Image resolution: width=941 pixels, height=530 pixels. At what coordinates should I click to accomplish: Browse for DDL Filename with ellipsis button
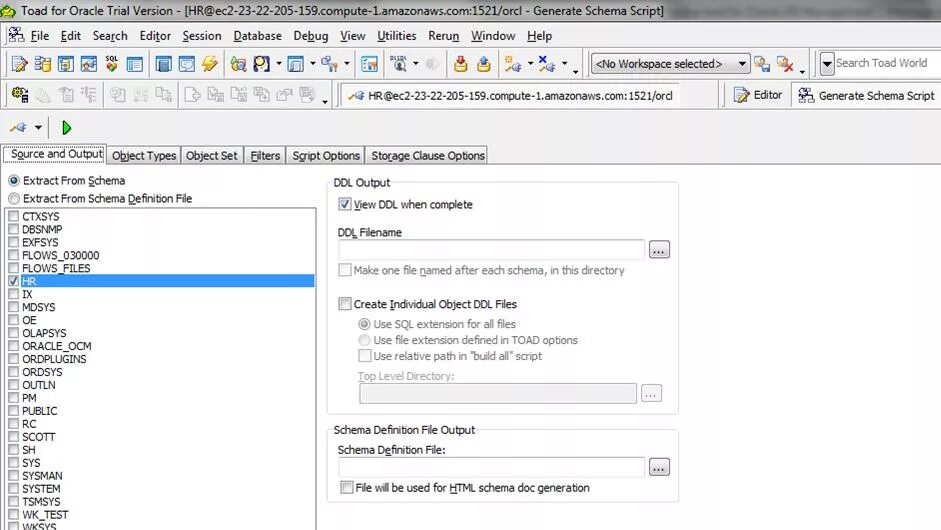(x=659, y=250)
